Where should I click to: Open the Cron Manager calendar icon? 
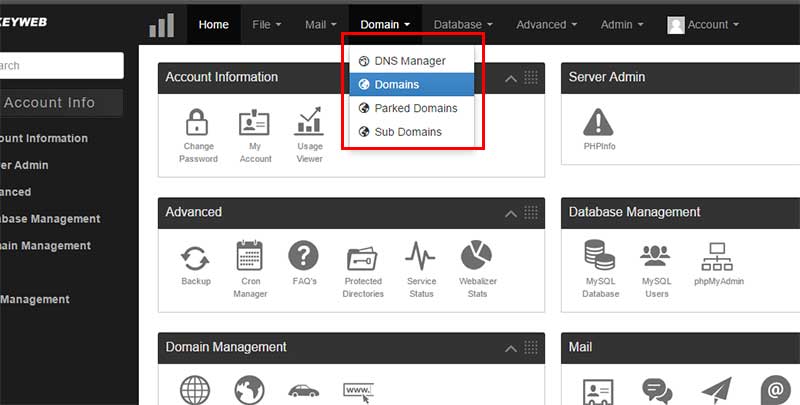coord(249,256)
